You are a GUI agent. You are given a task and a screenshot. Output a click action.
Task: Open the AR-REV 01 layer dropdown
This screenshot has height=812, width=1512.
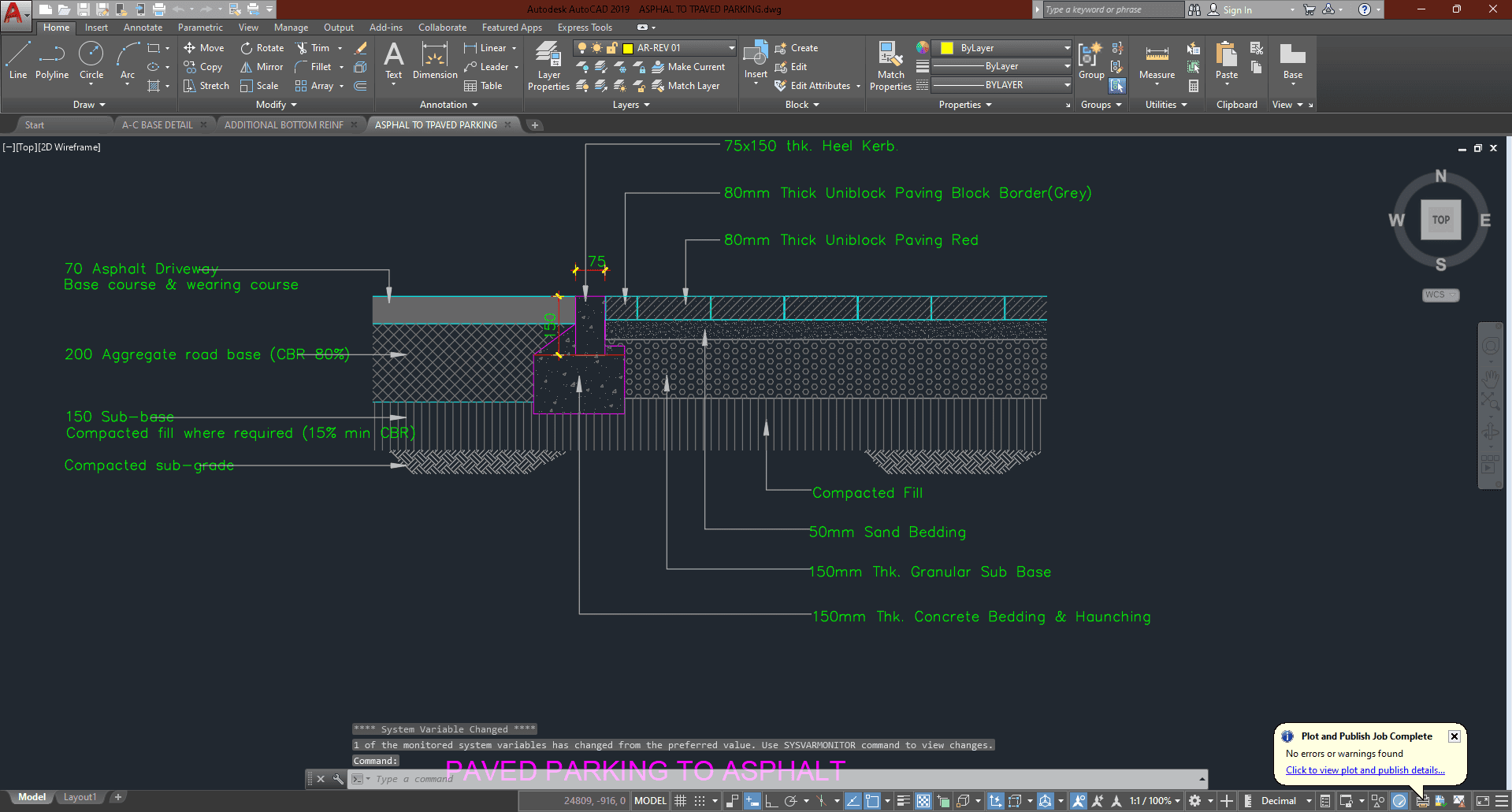point(731,48)
